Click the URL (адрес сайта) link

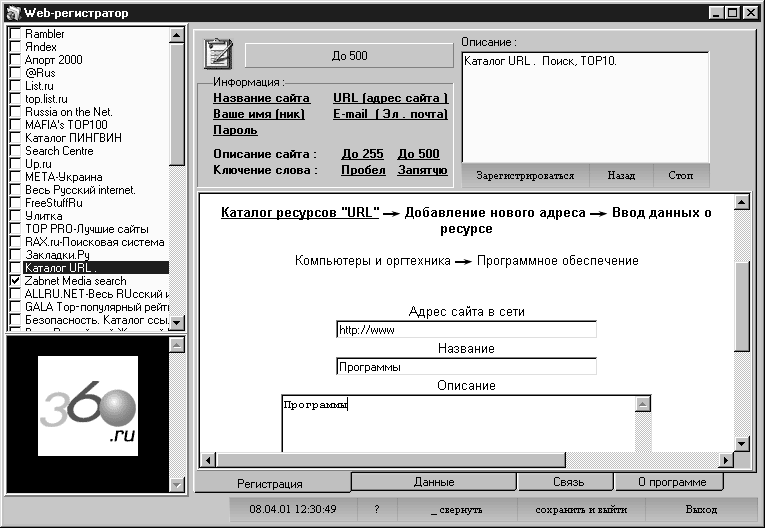pos(390,98)
